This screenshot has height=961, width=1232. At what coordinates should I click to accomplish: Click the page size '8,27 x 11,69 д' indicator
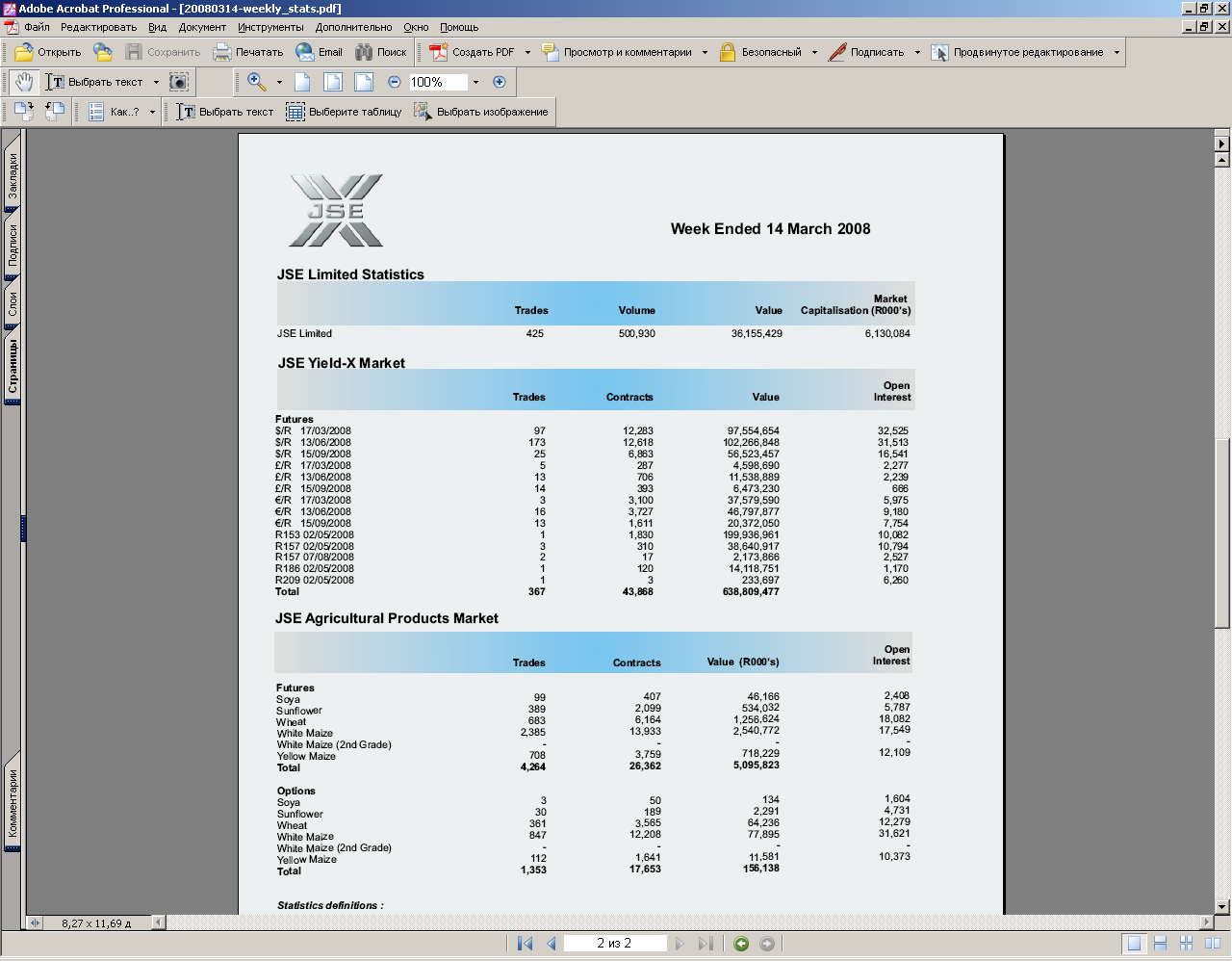point(96,922)
